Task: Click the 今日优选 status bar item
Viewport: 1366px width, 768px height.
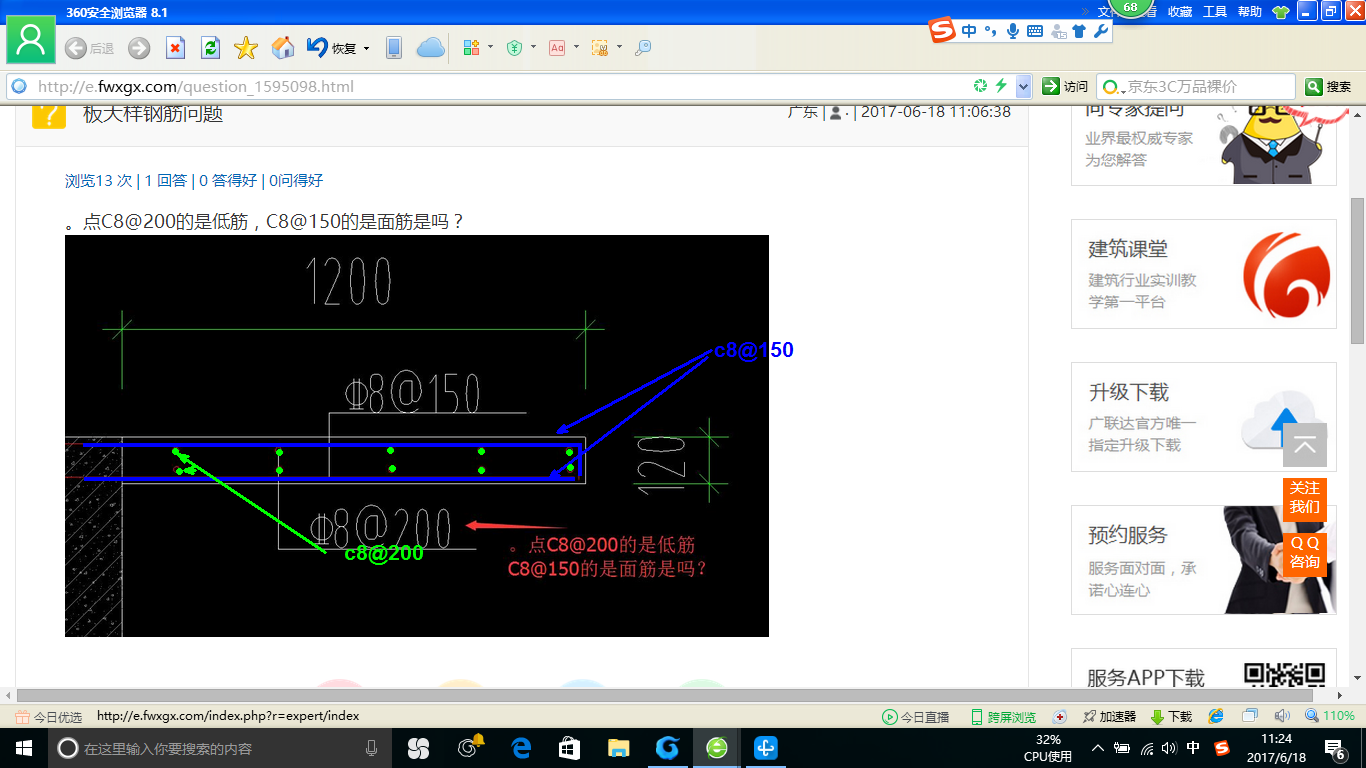Action: [49, 717]
